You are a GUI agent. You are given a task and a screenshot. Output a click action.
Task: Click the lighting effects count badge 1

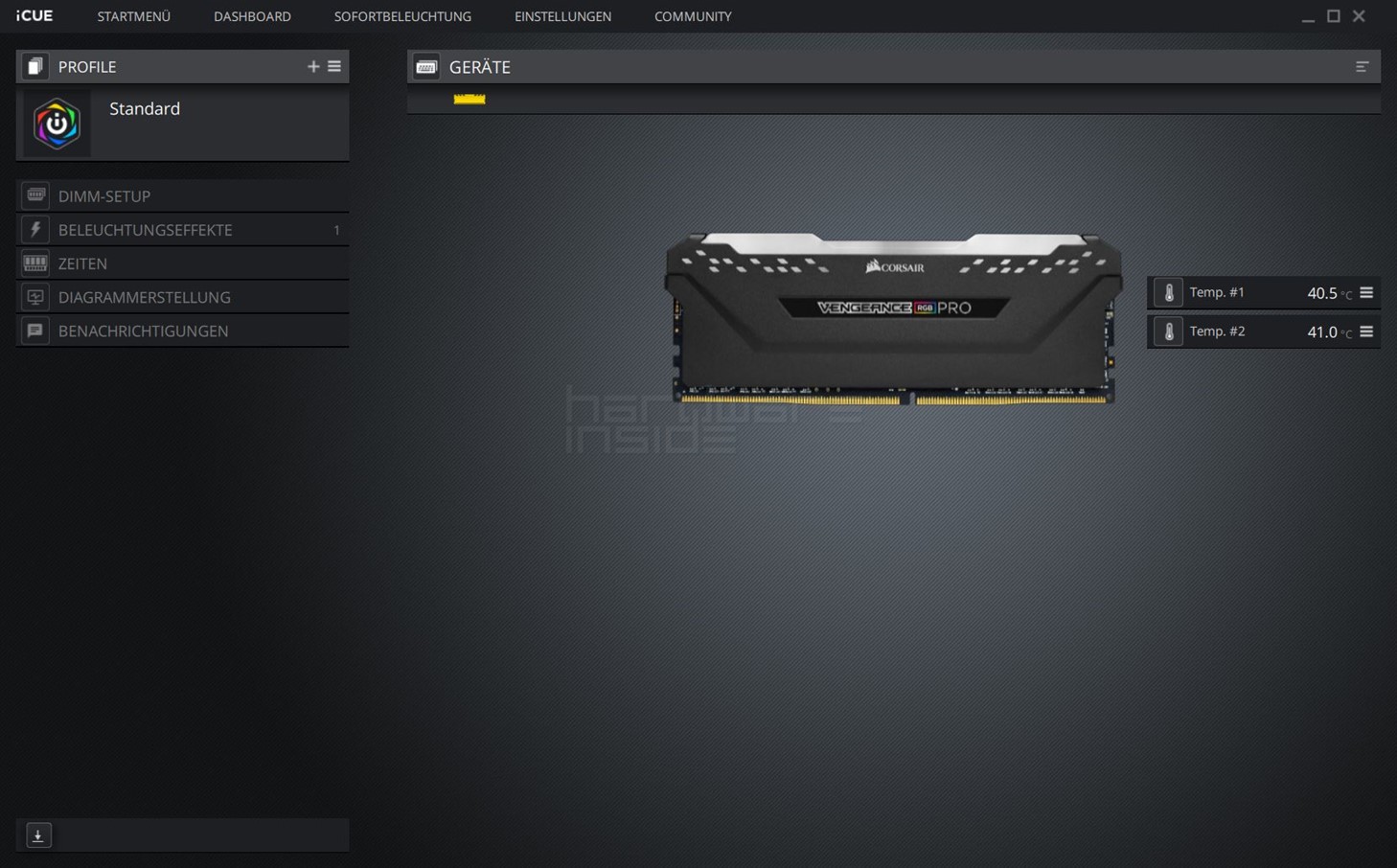click(336, 230)
